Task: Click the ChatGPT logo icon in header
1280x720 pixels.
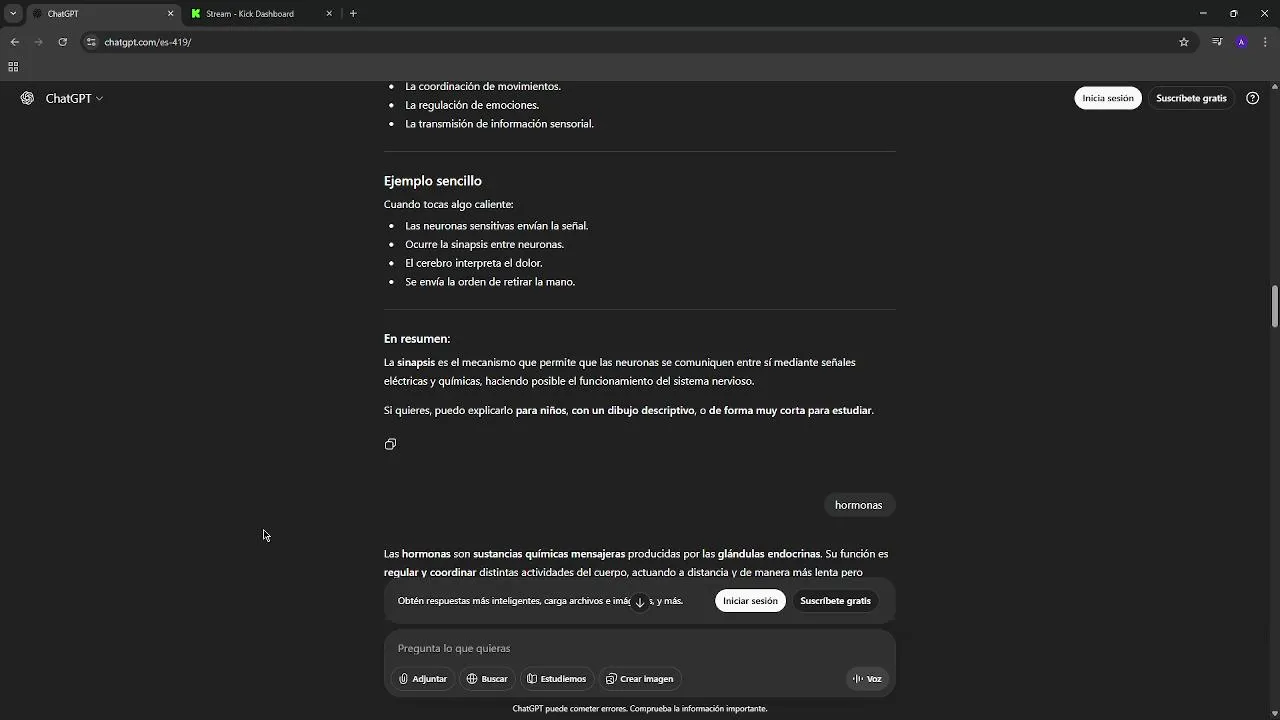Action: click(27, 98)
